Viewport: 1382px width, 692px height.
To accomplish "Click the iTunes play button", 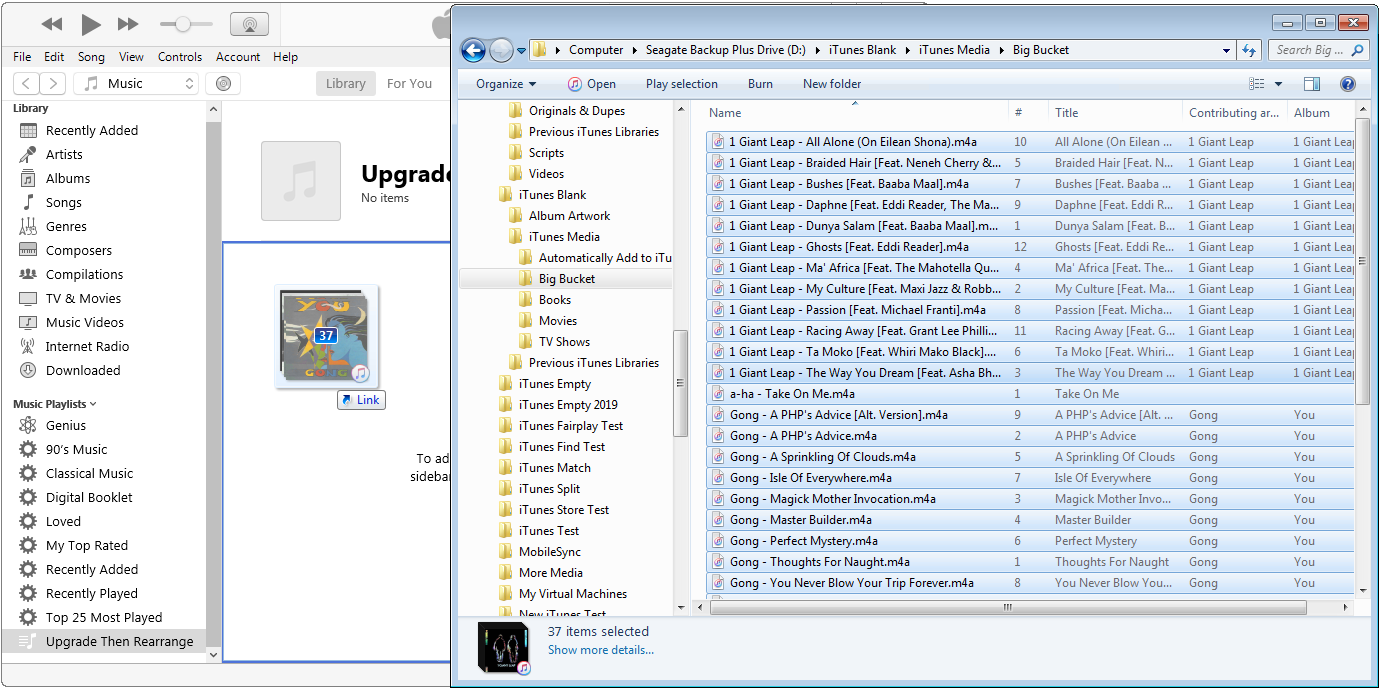I will pos(90,24).
